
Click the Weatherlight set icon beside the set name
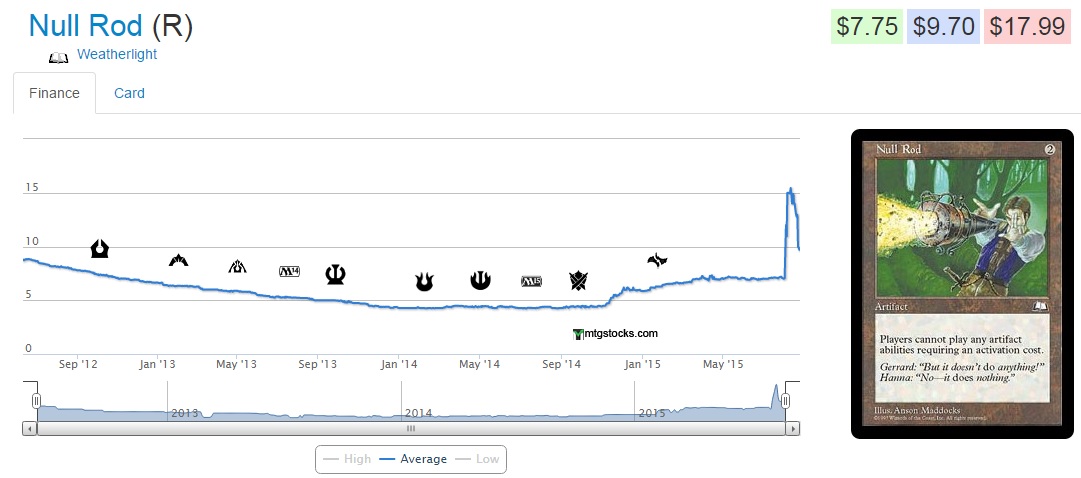[x=59, y=57]
